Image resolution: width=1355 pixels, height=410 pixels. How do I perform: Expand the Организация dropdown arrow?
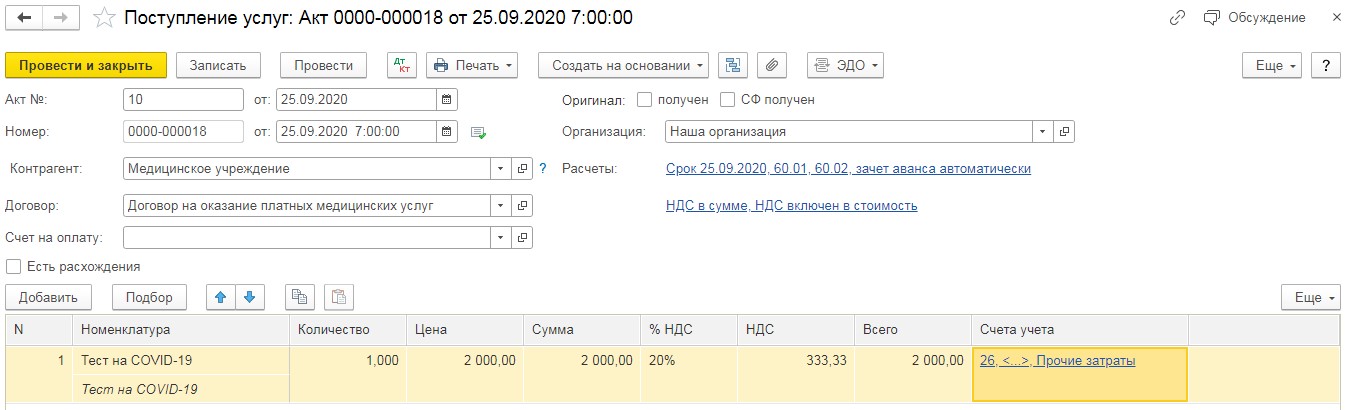coord(1043,131)
